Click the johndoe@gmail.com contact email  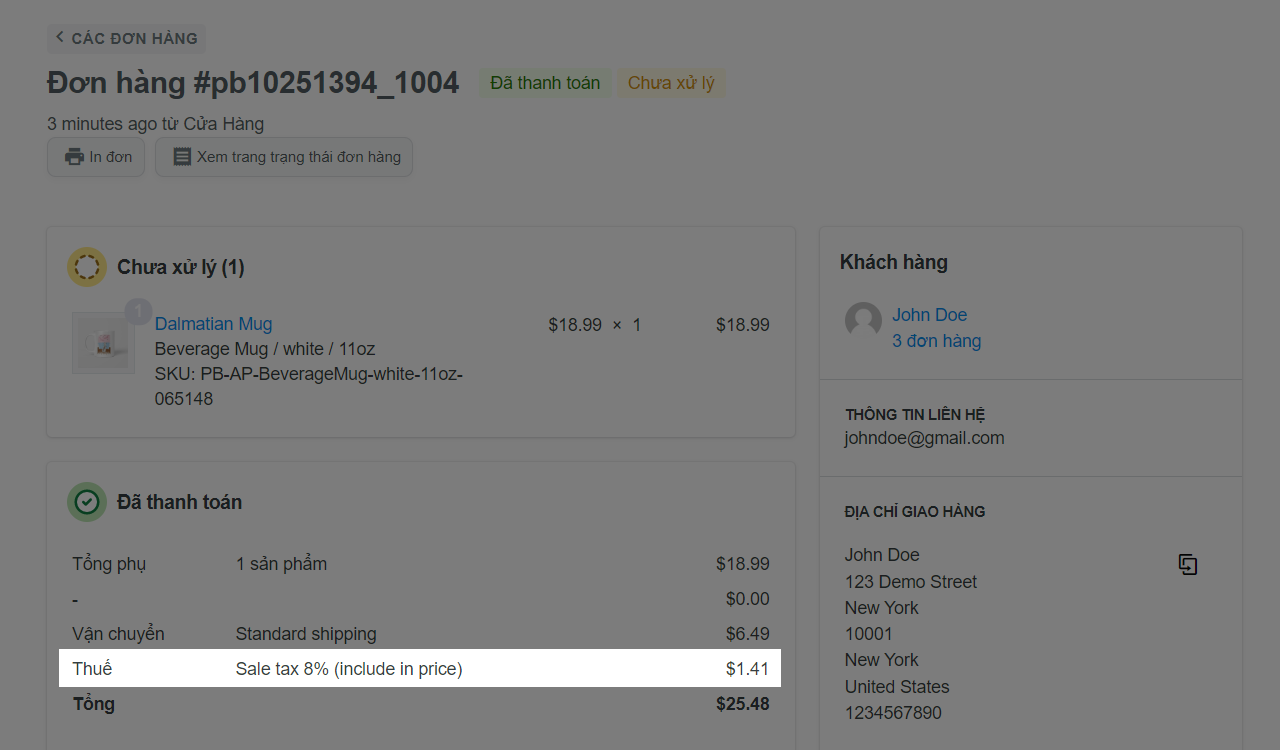925,438
